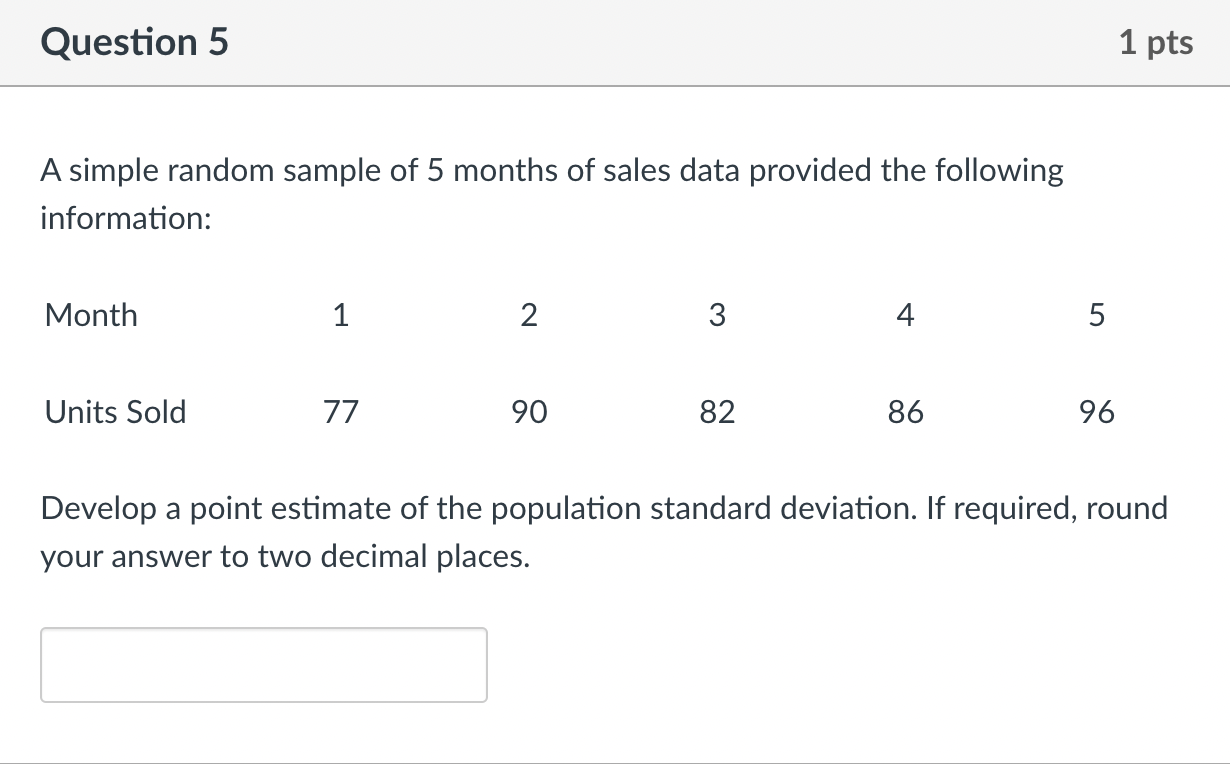This screenshot has width=1230, height=764.
Task: Select the value 96 in the table
Action: (1094, 411)
